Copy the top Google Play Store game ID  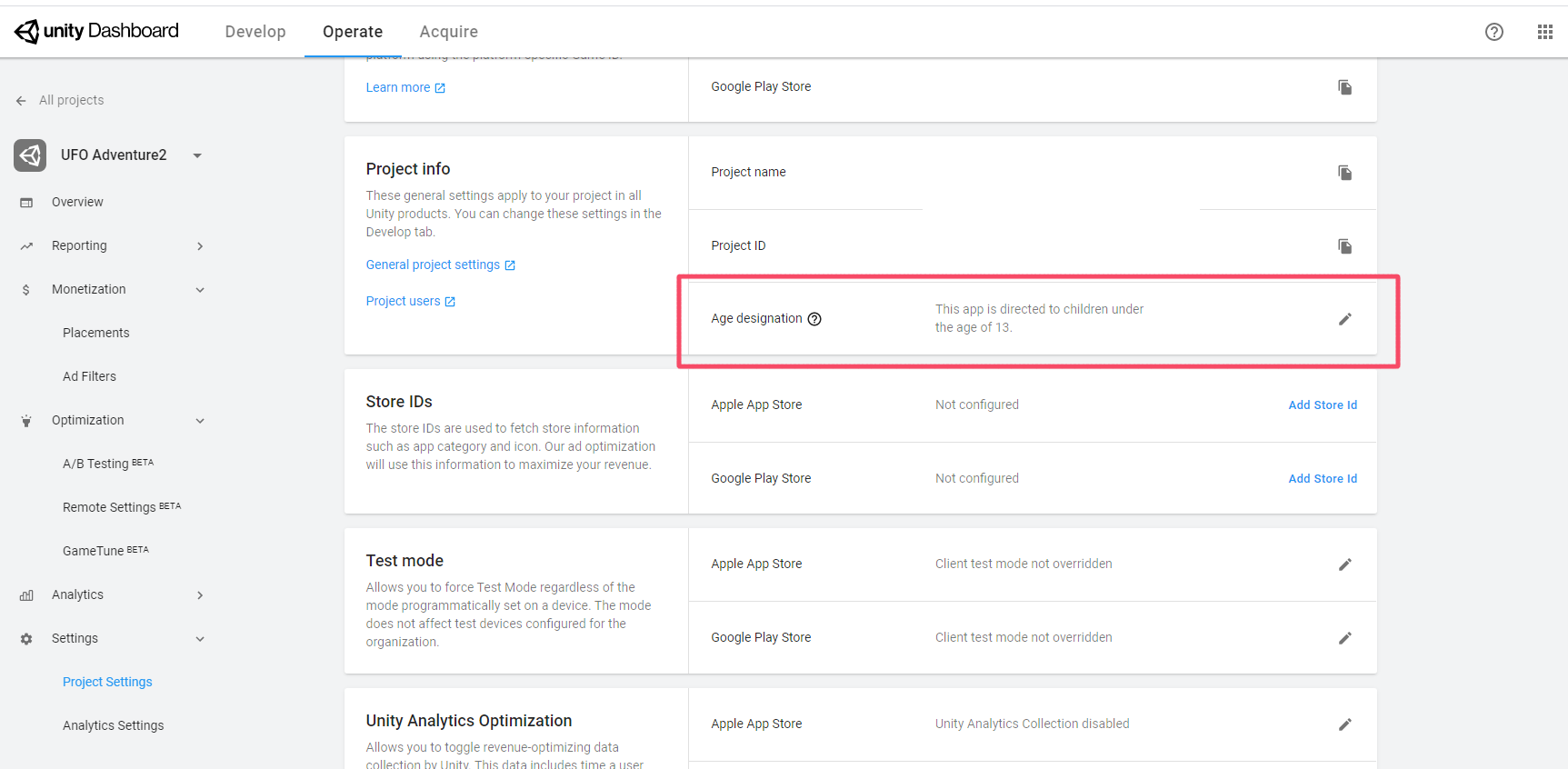[x=1345, y=87]
